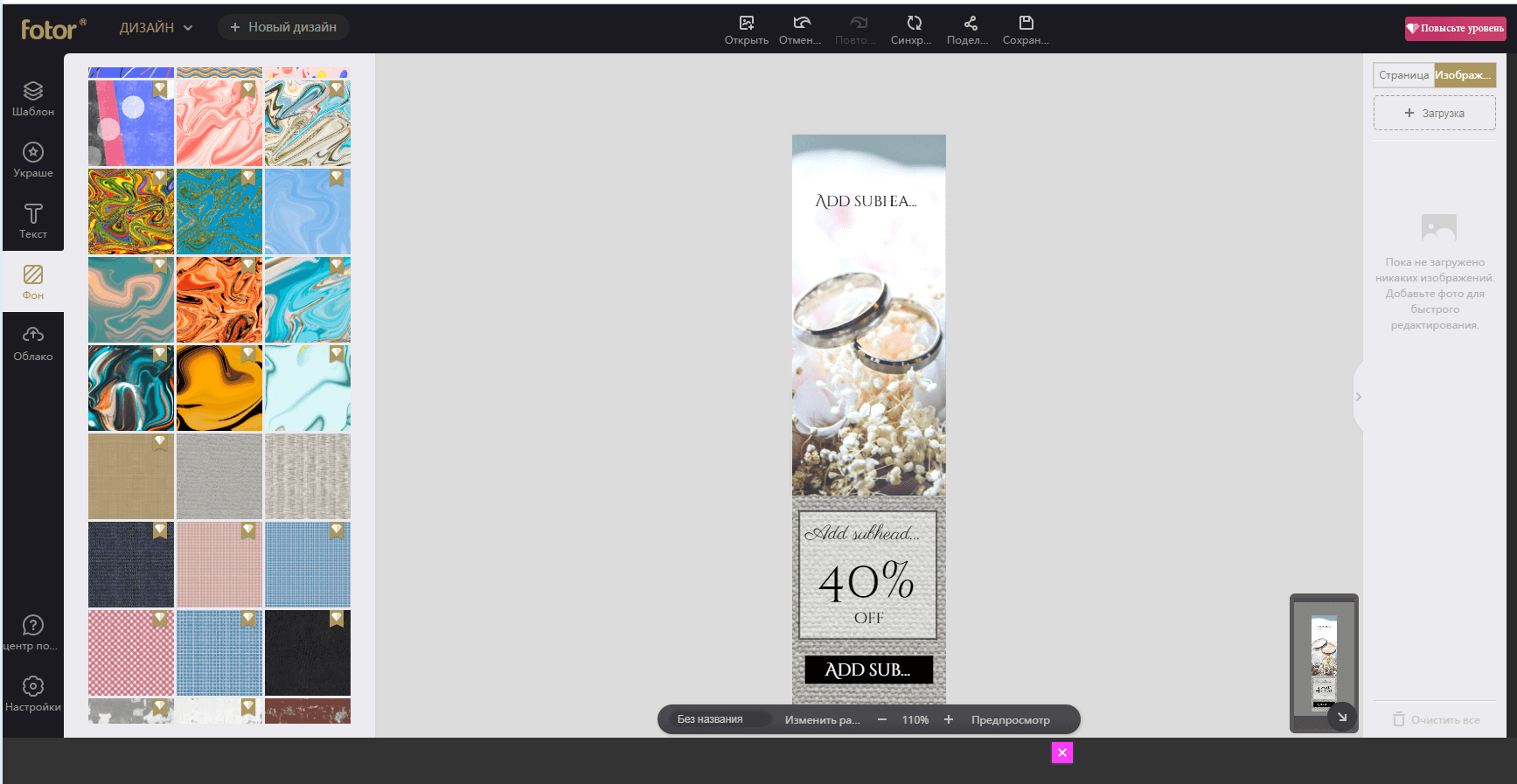1517x784 pixels.
Task: Click the zoom in plus button
Action: point(949,719)
